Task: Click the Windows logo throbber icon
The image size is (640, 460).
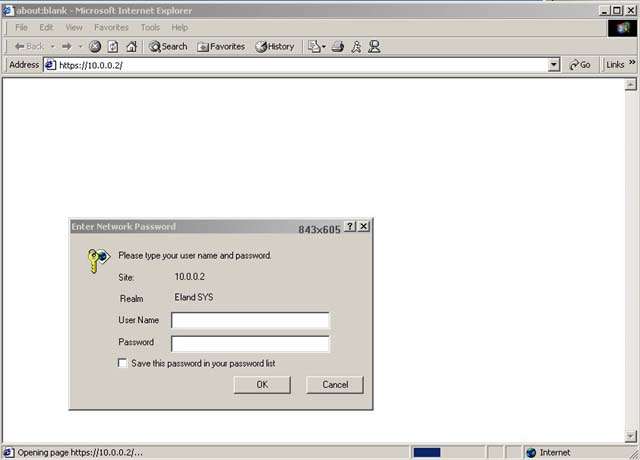Action: click(622, 28)
